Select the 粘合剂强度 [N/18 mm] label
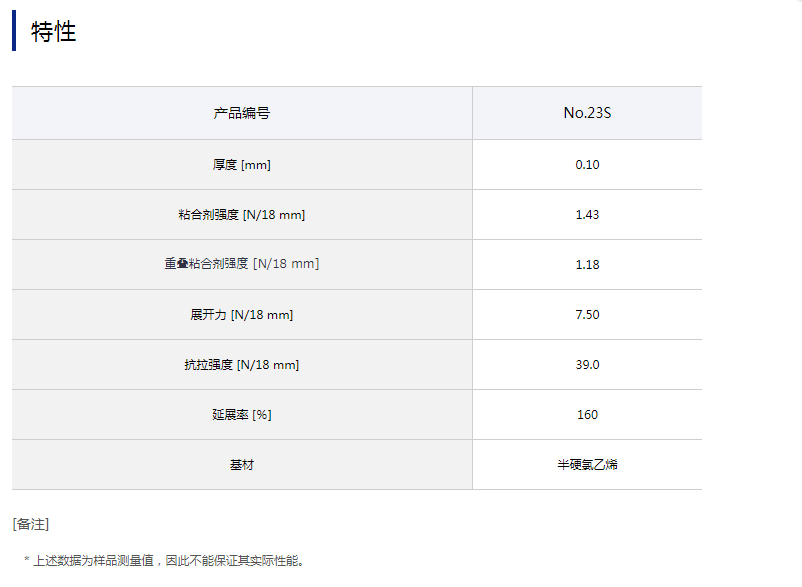Image resolution: width=802 pixels, height=587 pixels. click(242, 215)
